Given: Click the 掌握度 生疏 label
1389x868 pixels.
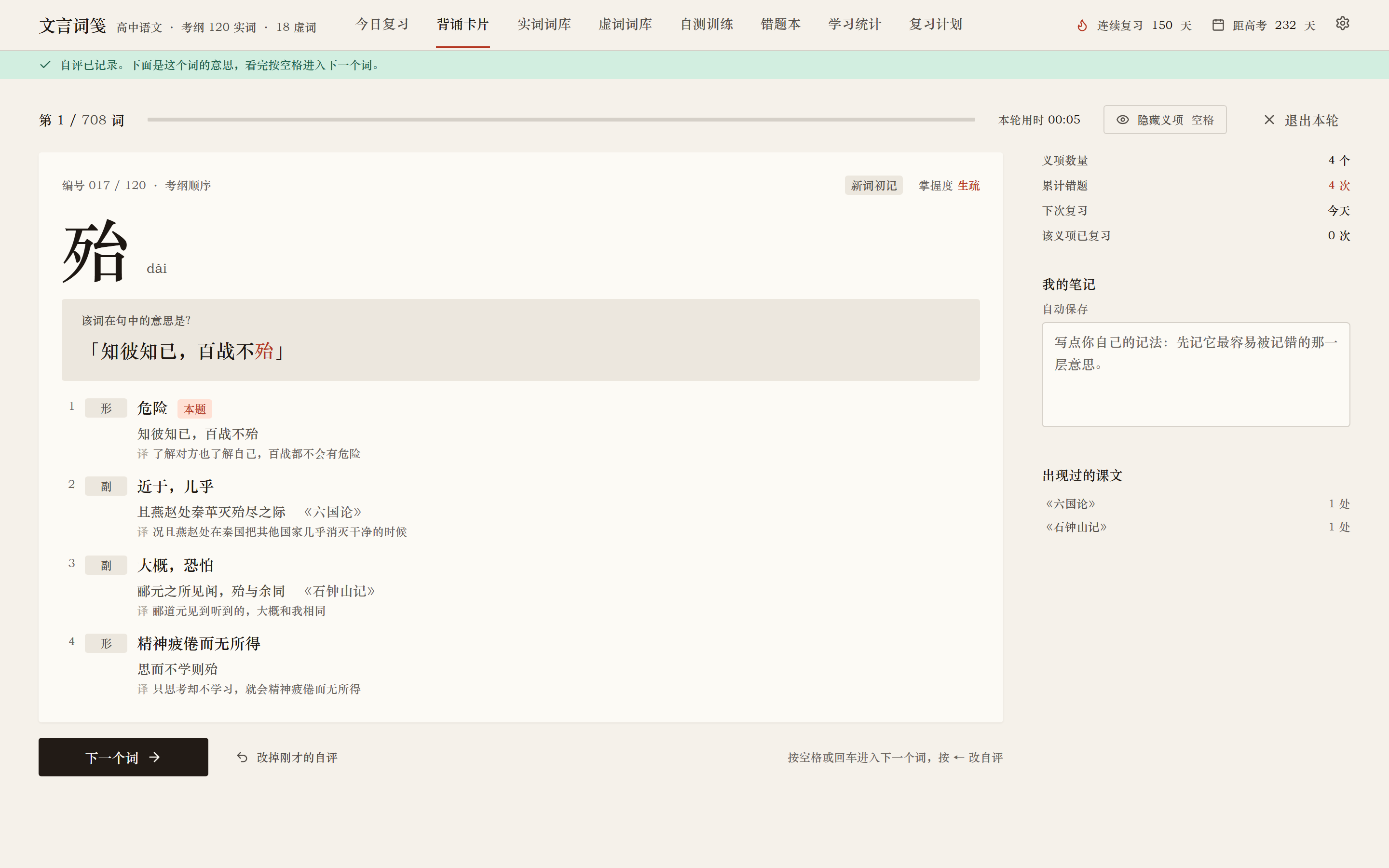Looking at the screenshot, I should point(949,186).
